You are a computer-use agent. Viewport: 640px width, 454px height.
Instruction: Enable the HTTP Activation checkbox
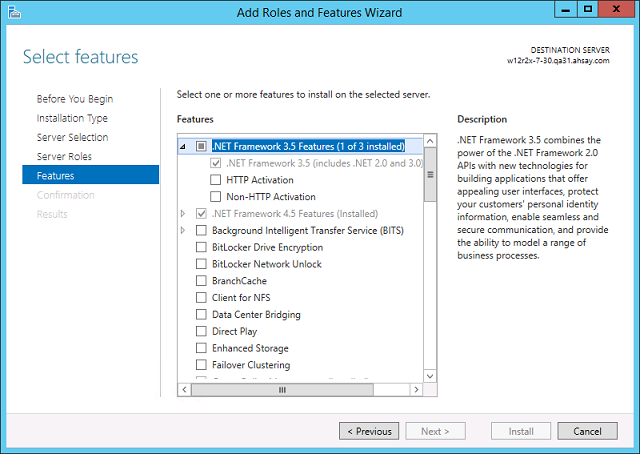click(x=215, y=180)
